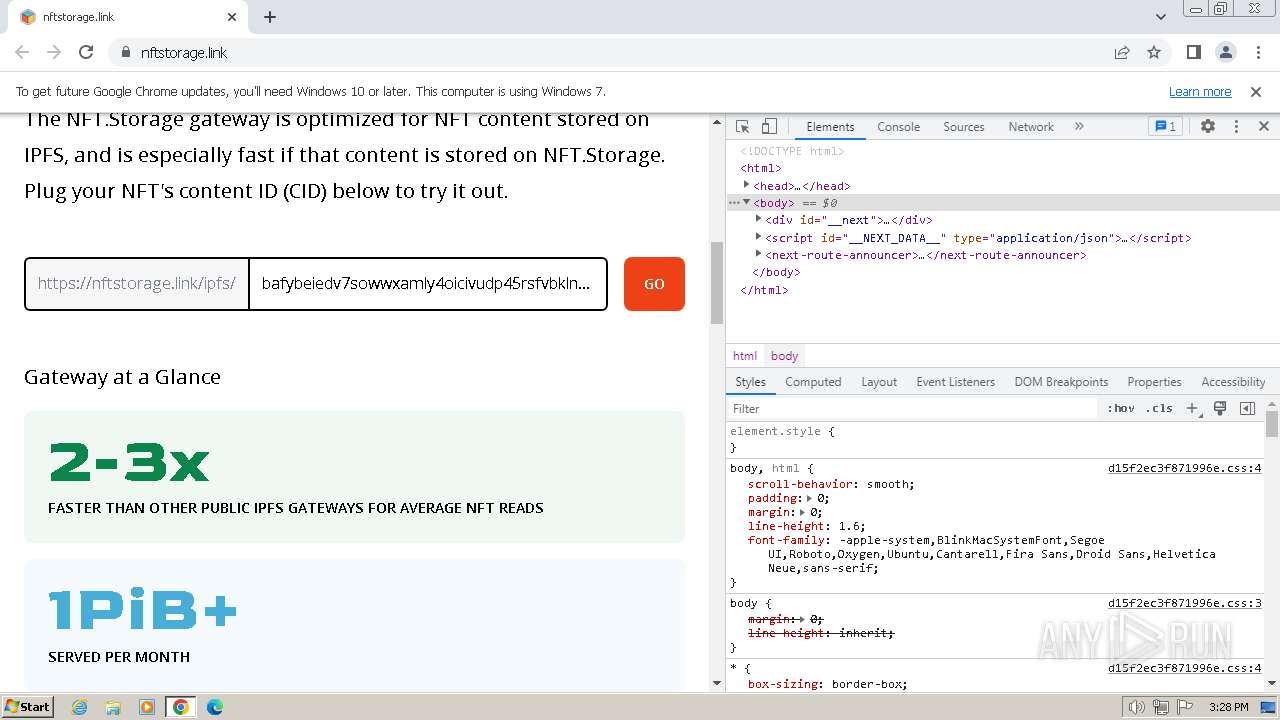Select body in the breadcrumb bar
The height and width of the screenshot is (720, 1280).
[785, 356]
